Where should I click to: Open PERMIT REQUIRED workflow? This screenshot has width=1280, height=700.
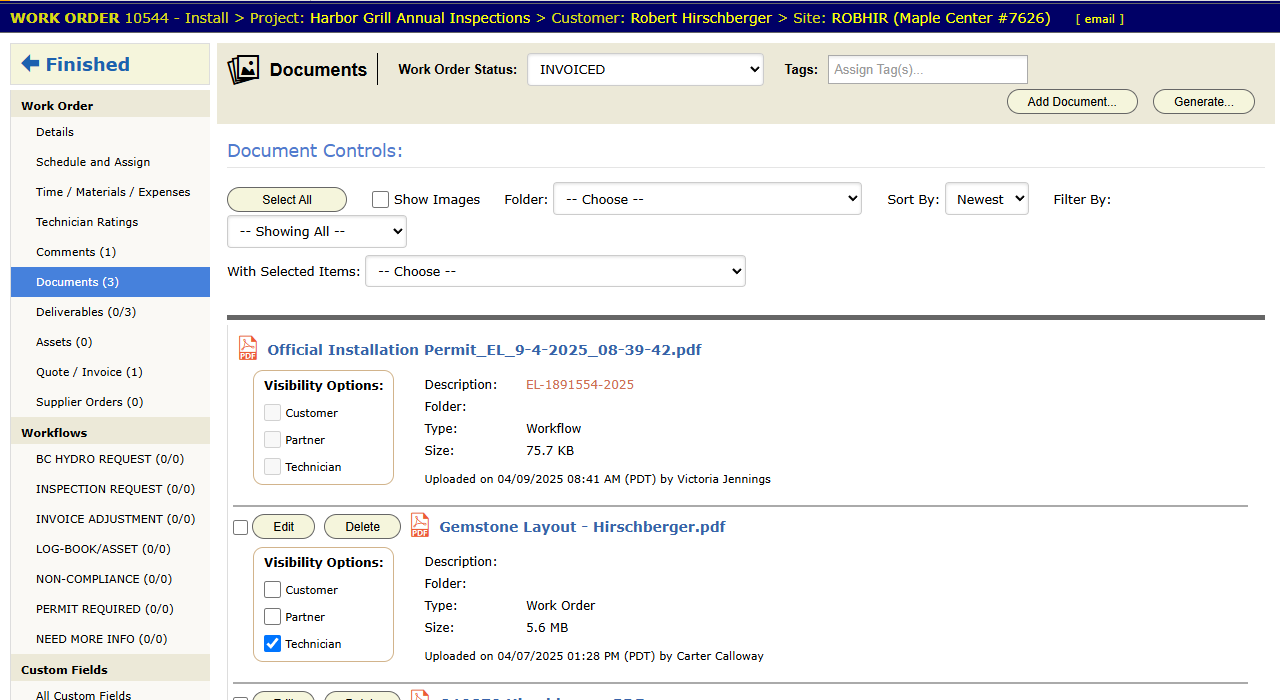point(110,609)
